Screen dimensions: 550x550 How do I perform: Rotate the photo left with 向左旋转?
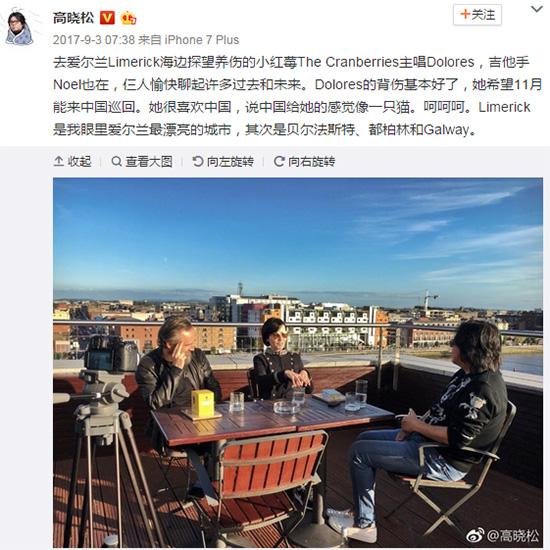click(x=223, y=161)
